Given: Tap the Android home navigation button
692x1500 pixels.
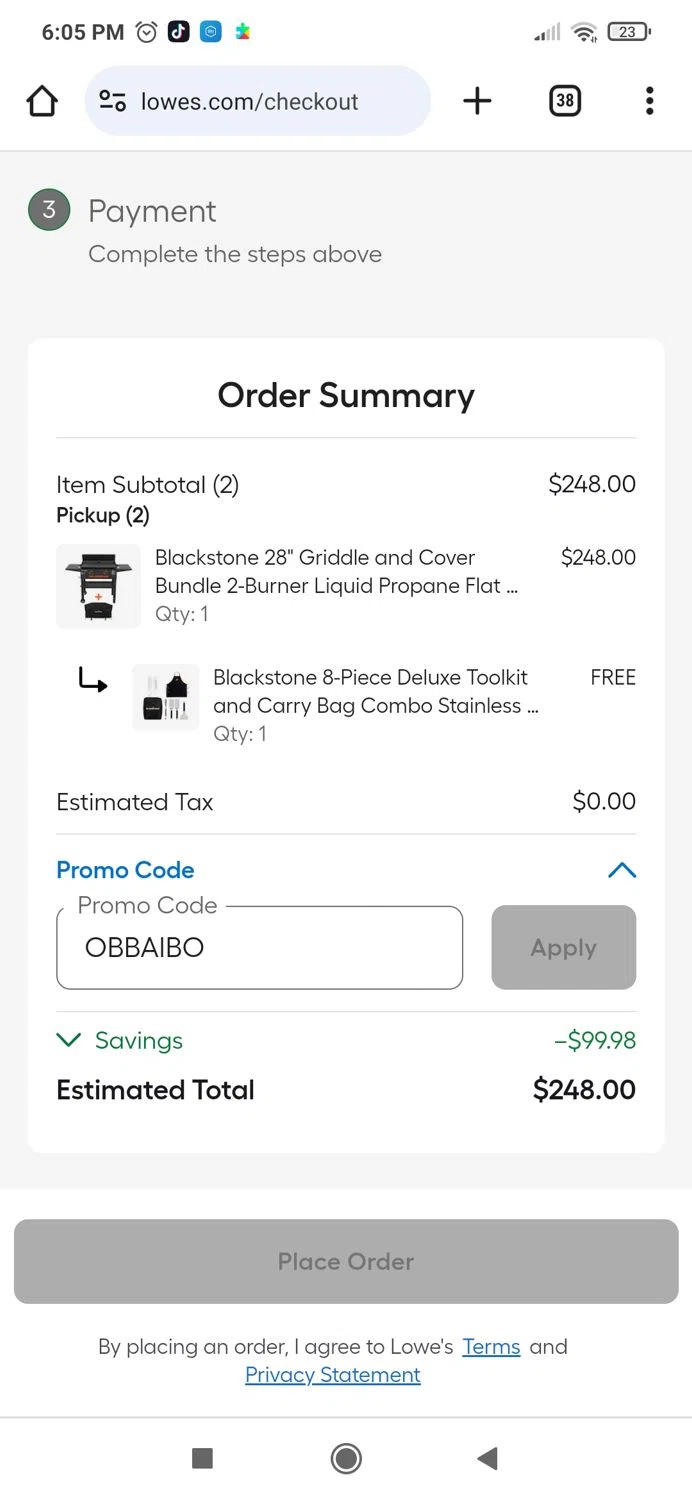Looking at the screenshot, I should [346, 1458].
